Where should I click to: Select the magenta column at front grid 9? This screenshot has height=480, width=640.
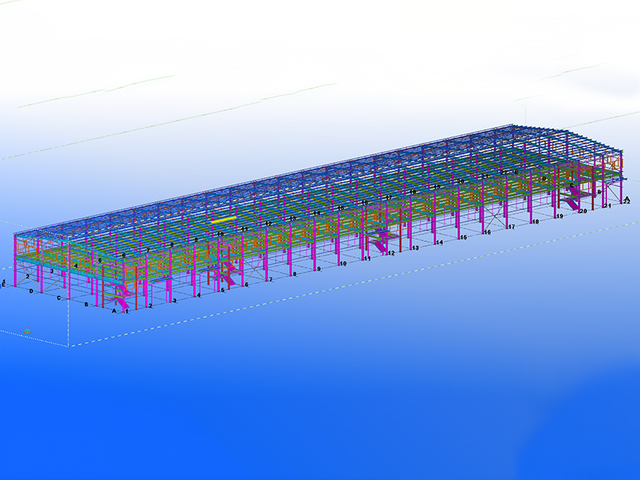click(314, 244)
